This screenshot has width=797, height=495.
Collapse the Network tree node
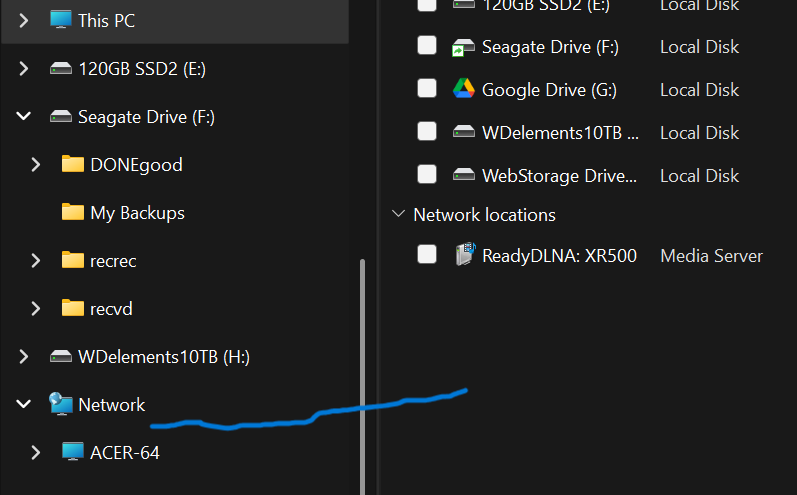pyautogui.click(x=23, y=405)
